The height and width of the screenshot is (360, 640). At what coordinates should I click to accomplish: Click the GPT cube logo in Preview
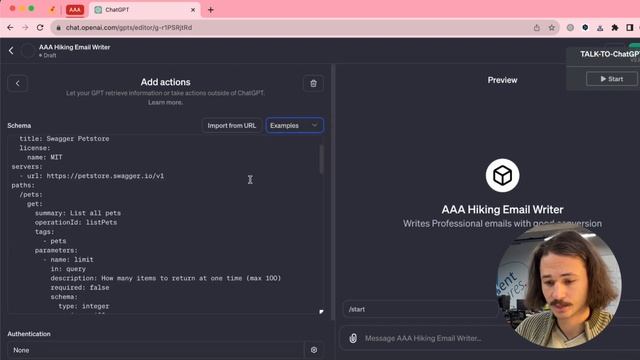pos(502,176)
